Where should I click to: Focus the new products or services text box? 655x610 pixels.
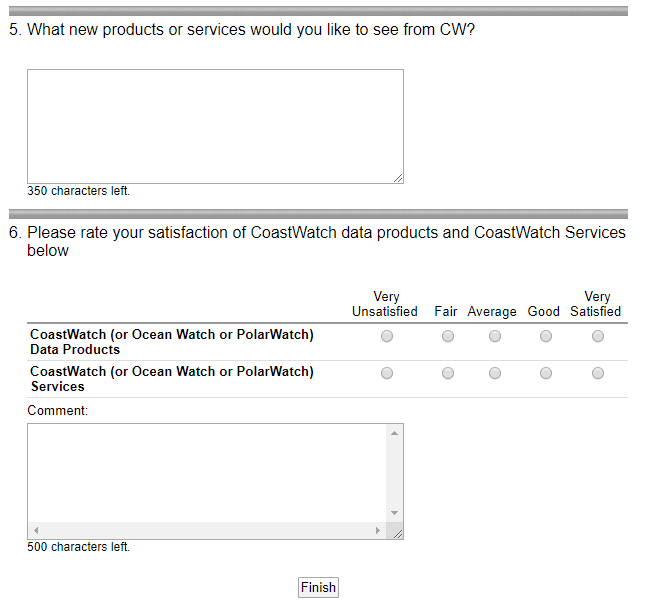pos(215,126)
